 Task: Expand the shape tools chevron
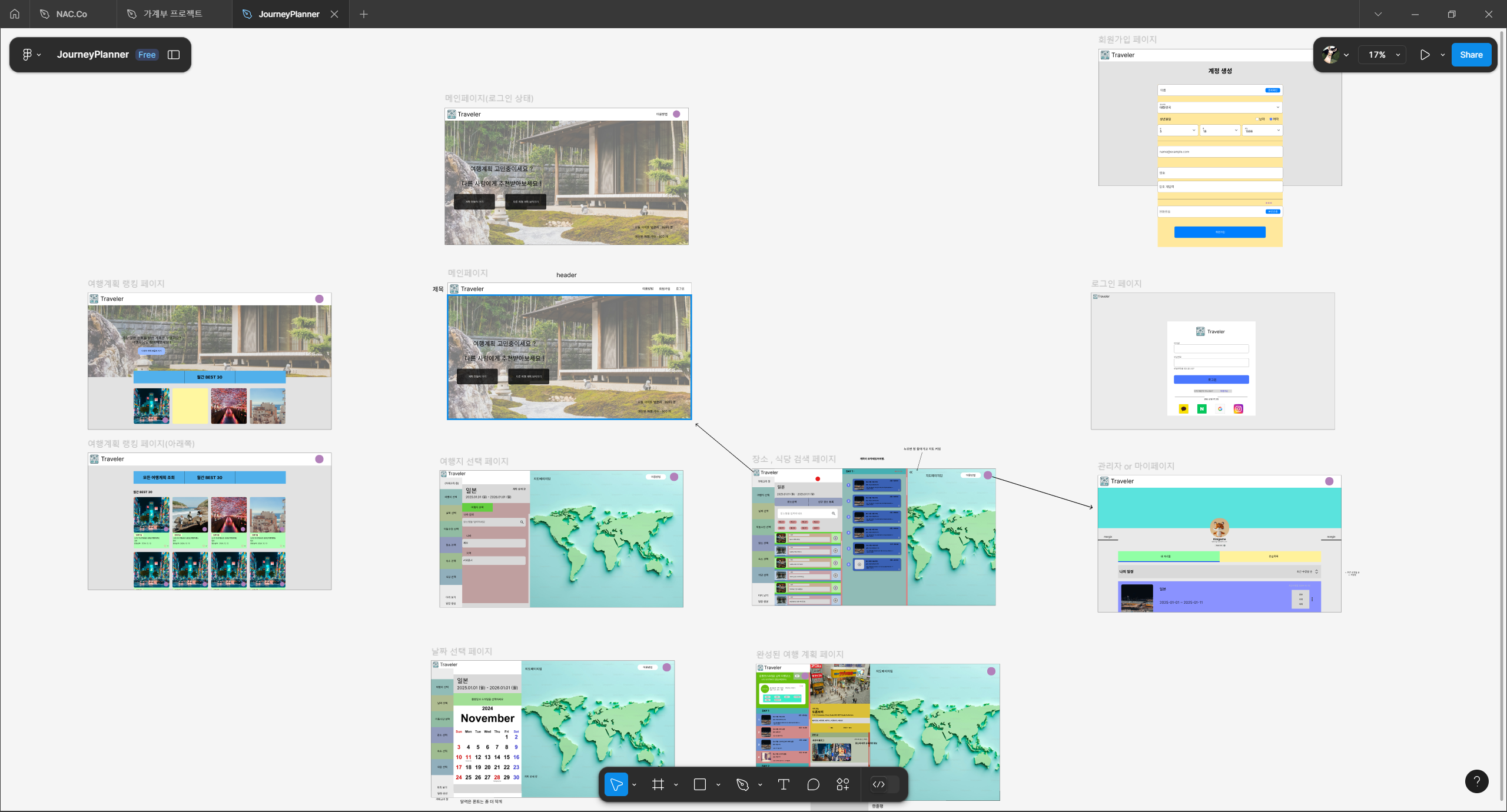(718, 785)
